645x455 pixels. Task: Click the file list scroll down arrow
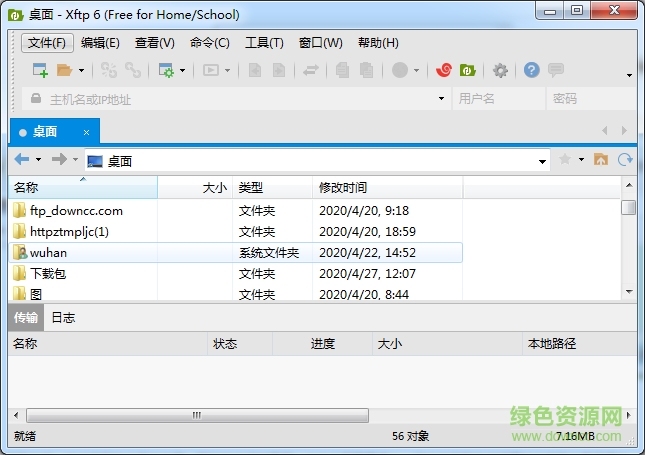pyautogui.click(x=629, y=292)
